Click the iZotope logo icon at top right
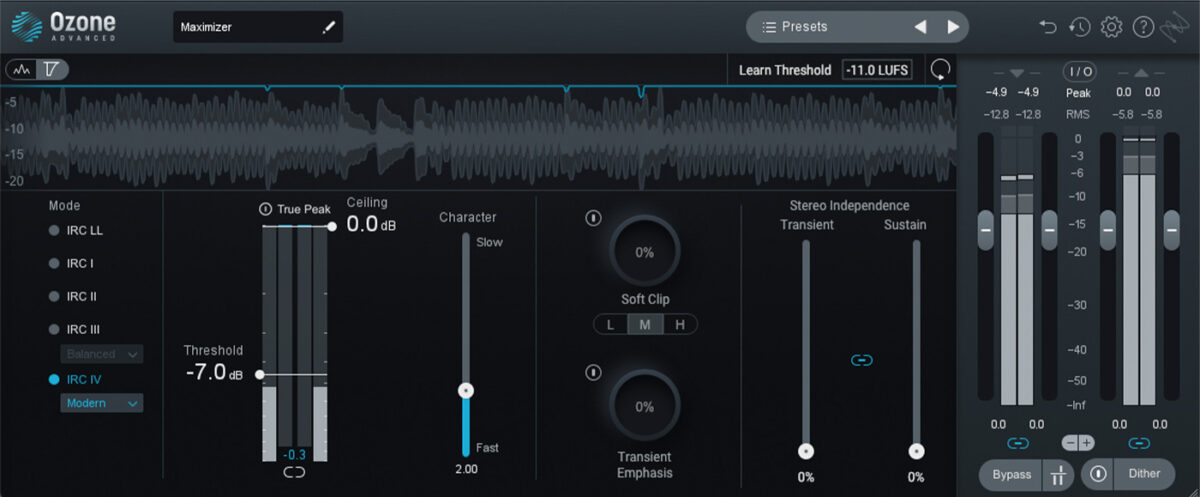Image resolution: width=1200 pixels, height=497 pixels. coord(1174,27)
